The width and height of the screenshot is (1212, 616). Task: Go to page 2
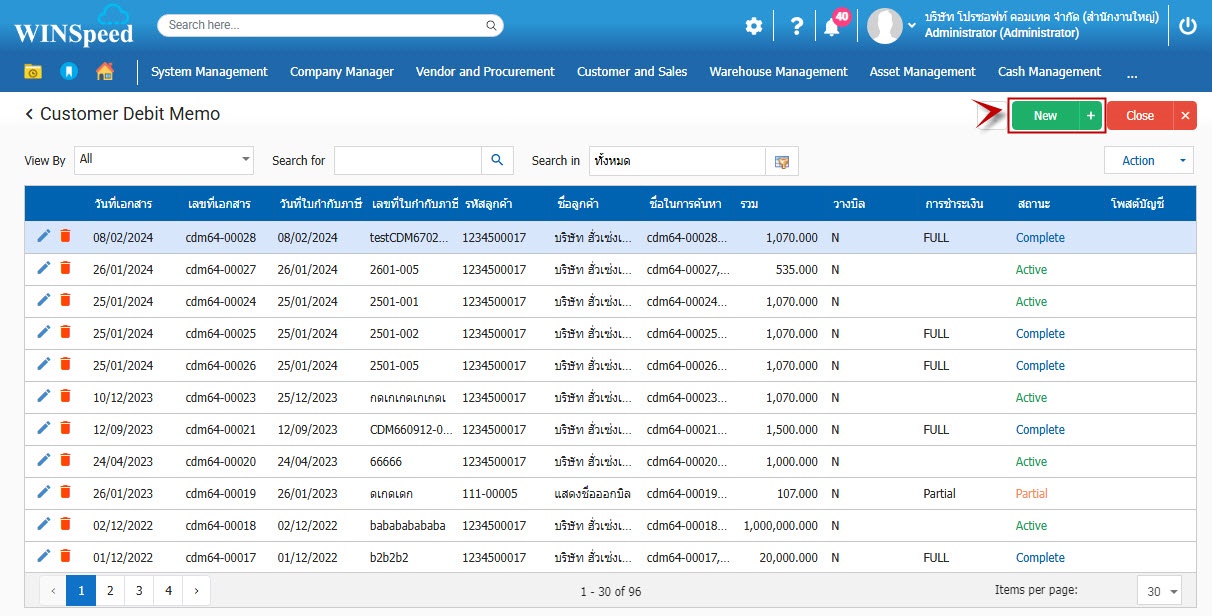click(x=110, y=591)
